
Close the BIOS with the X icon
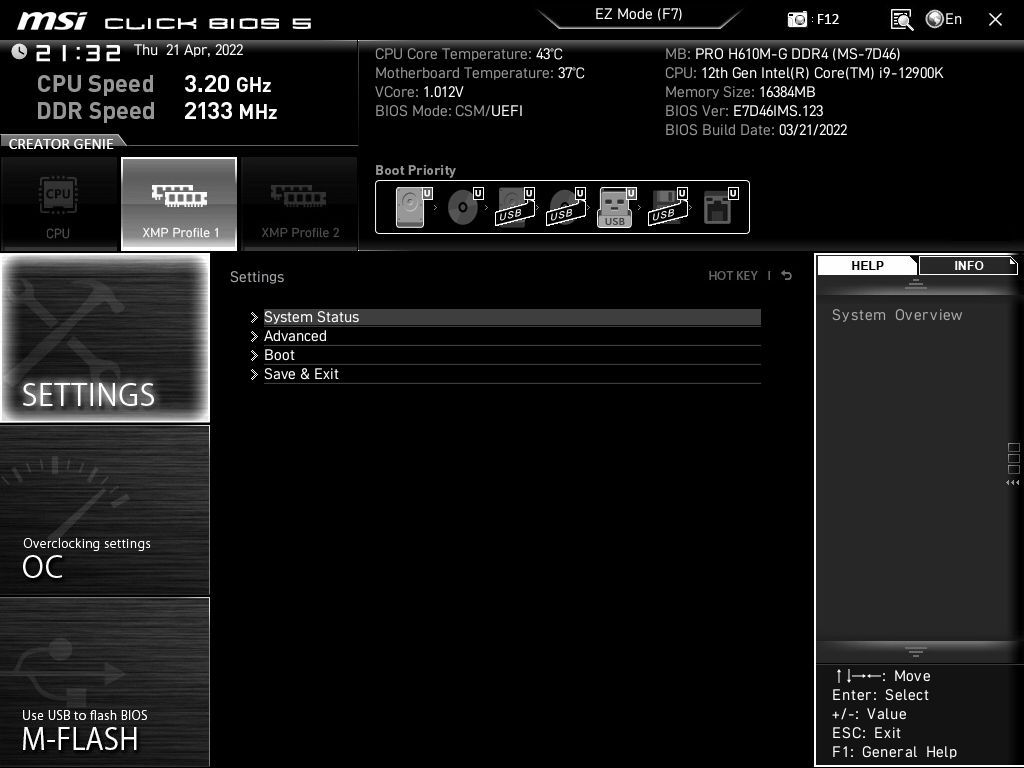(x=995, y=20)
